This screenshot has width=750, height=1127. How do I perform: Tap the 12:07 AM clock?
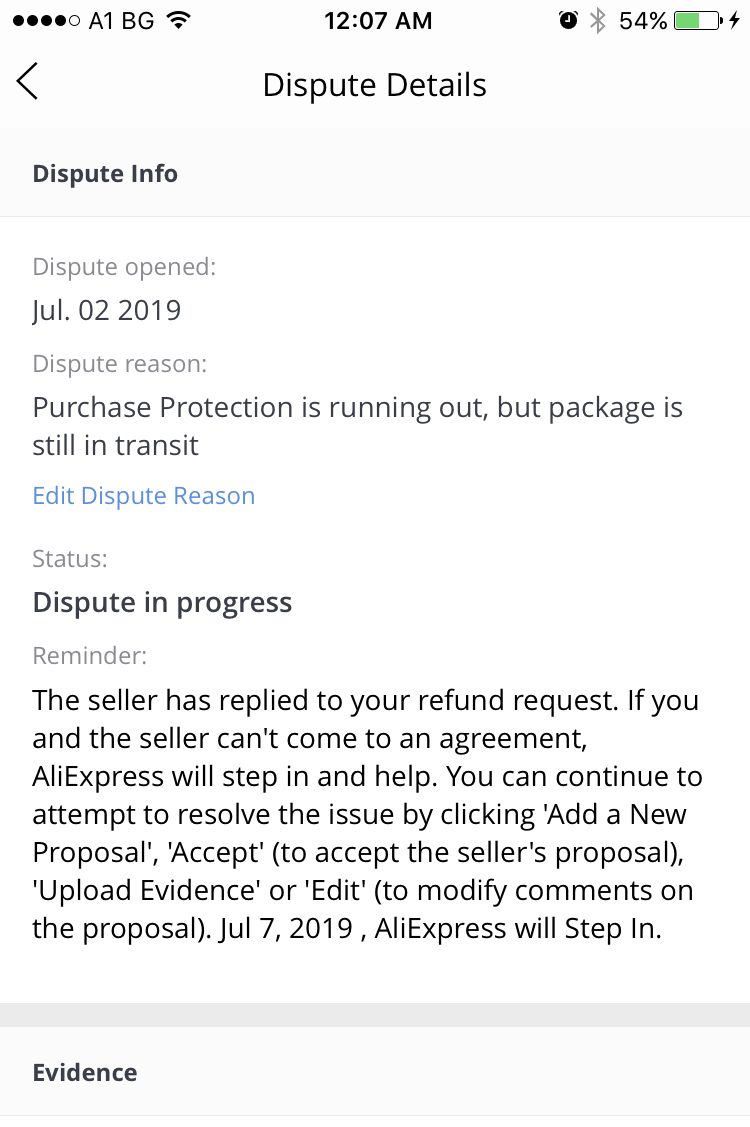[378, 21]
